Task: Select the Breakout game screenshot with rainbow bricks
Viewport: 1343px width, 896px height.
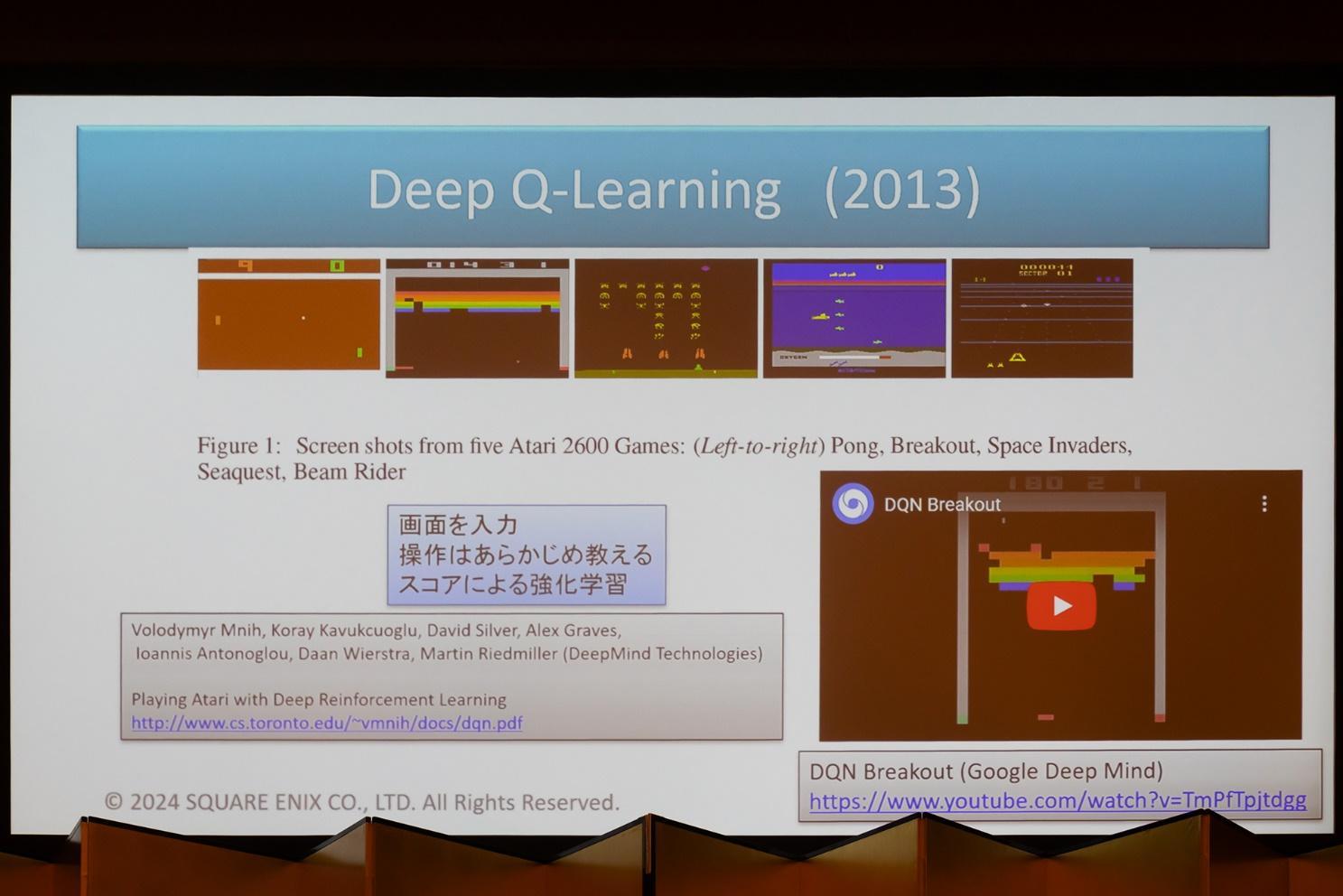Action: [x=477, y=318]
